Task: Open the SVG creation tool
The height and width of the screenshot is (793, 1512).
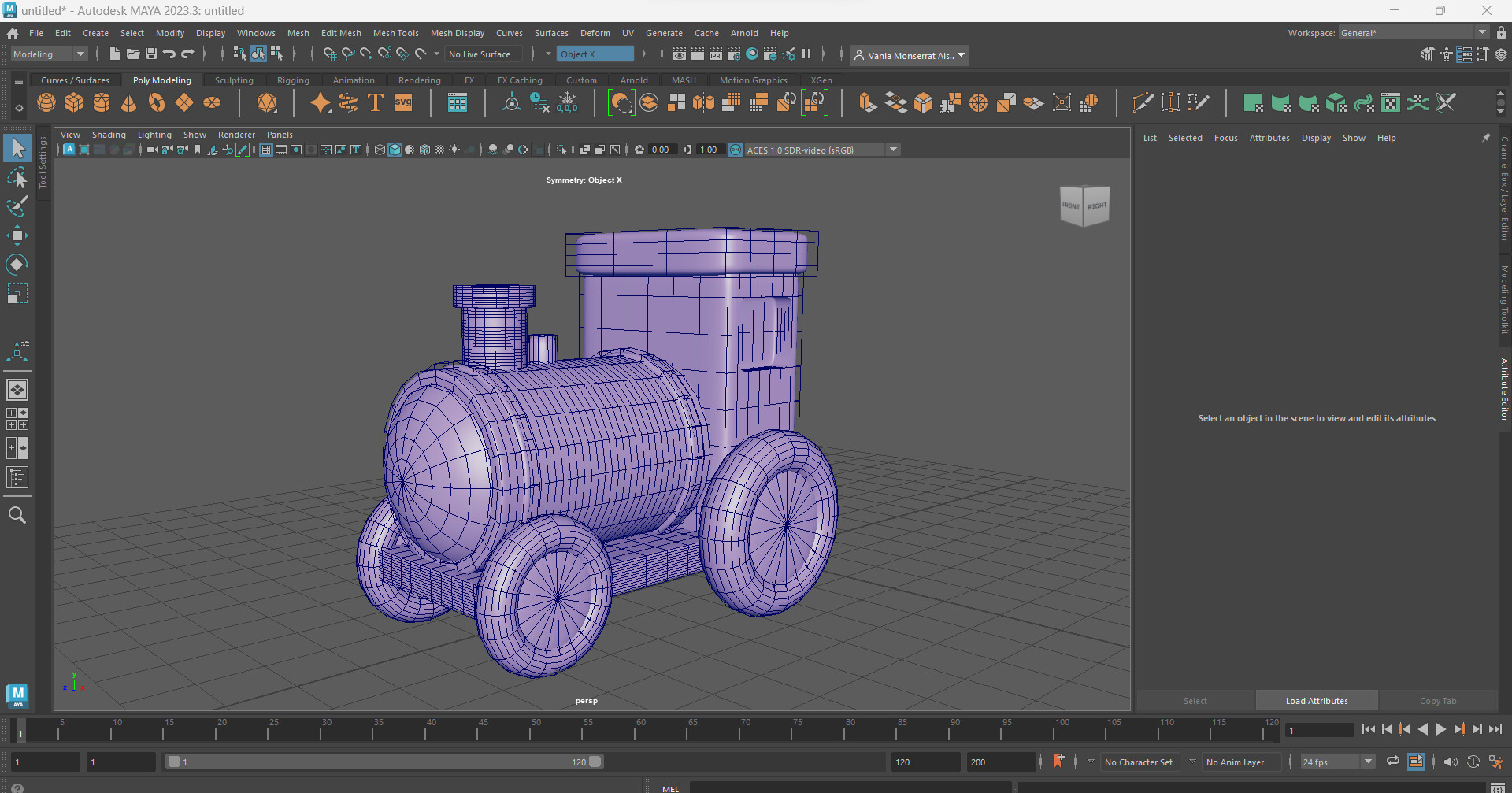Action: click(403, 102)
